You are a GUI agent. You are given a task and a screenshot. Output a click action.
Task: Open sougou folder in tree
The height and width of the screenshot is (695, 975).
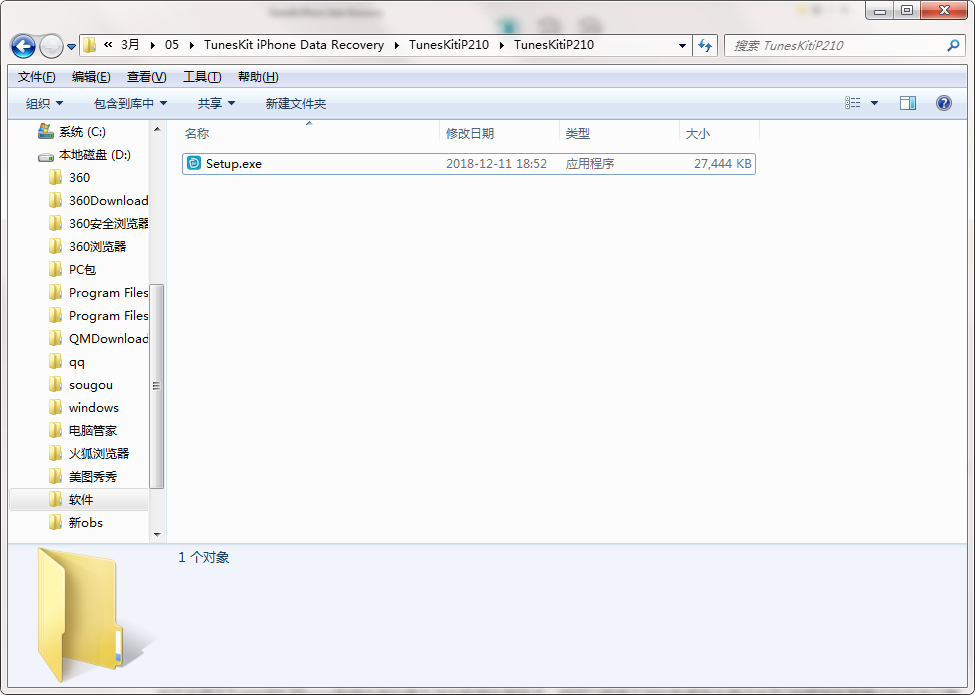click(91, 385)
